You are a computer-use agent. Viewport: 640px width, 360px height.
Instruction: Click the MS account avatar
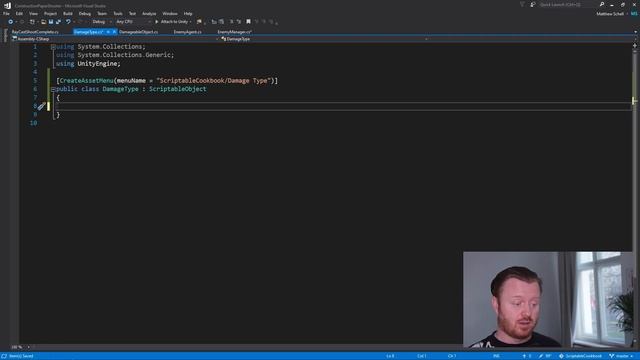tap(634, 13)
